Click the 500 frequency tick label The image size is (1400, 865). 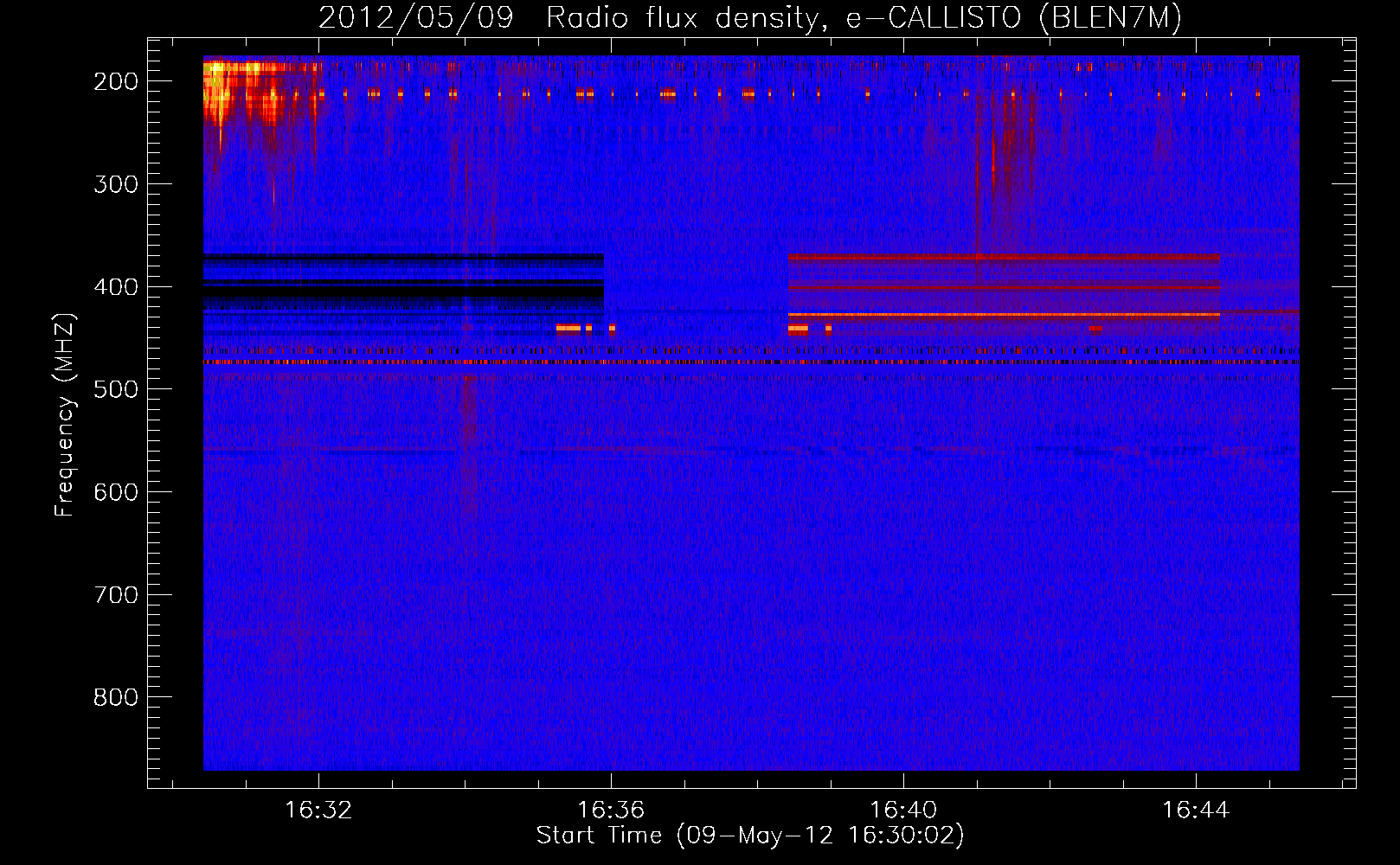(x=116, y=389)
